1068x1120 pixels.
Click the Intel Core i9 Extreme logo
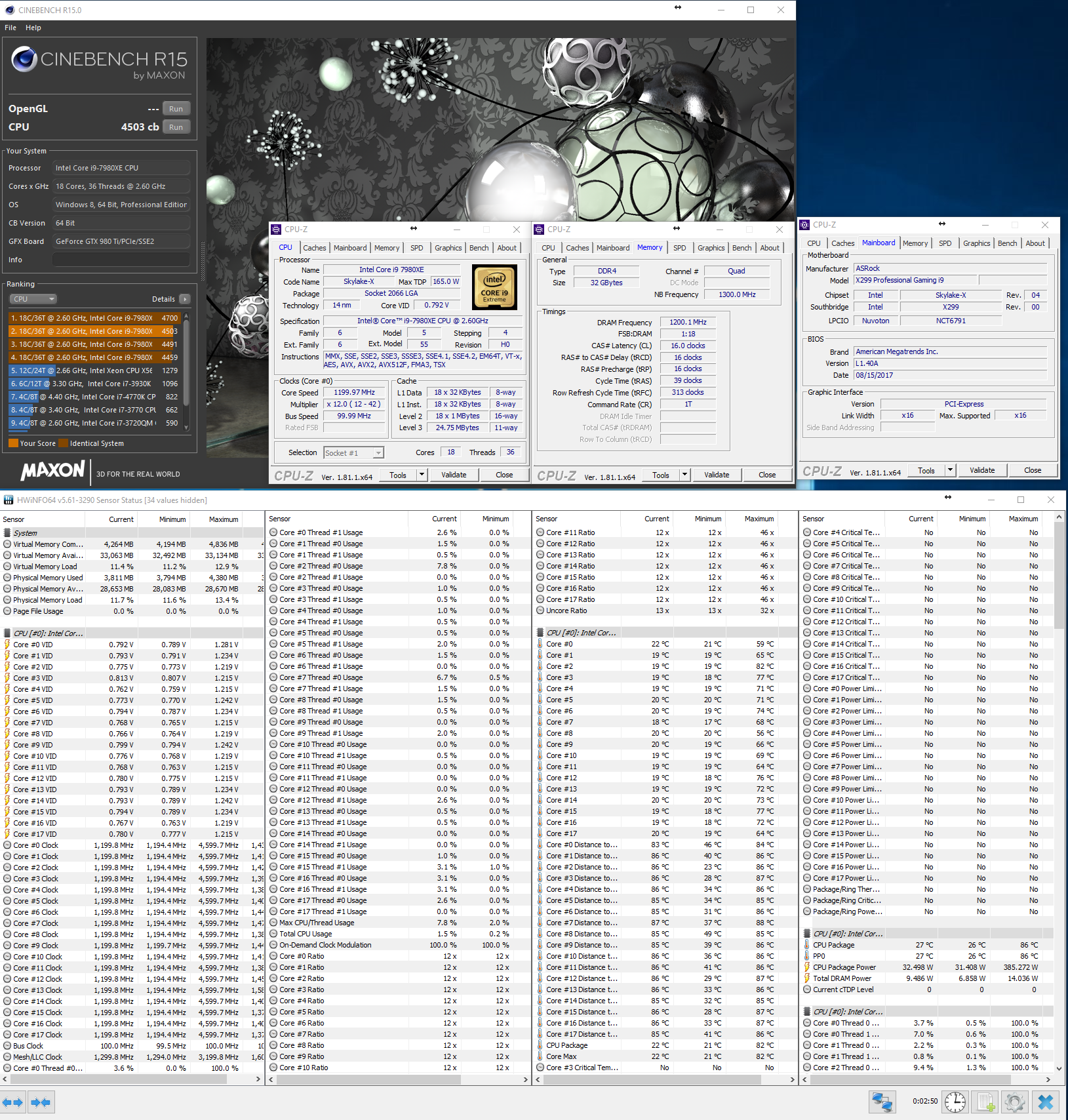494,287
